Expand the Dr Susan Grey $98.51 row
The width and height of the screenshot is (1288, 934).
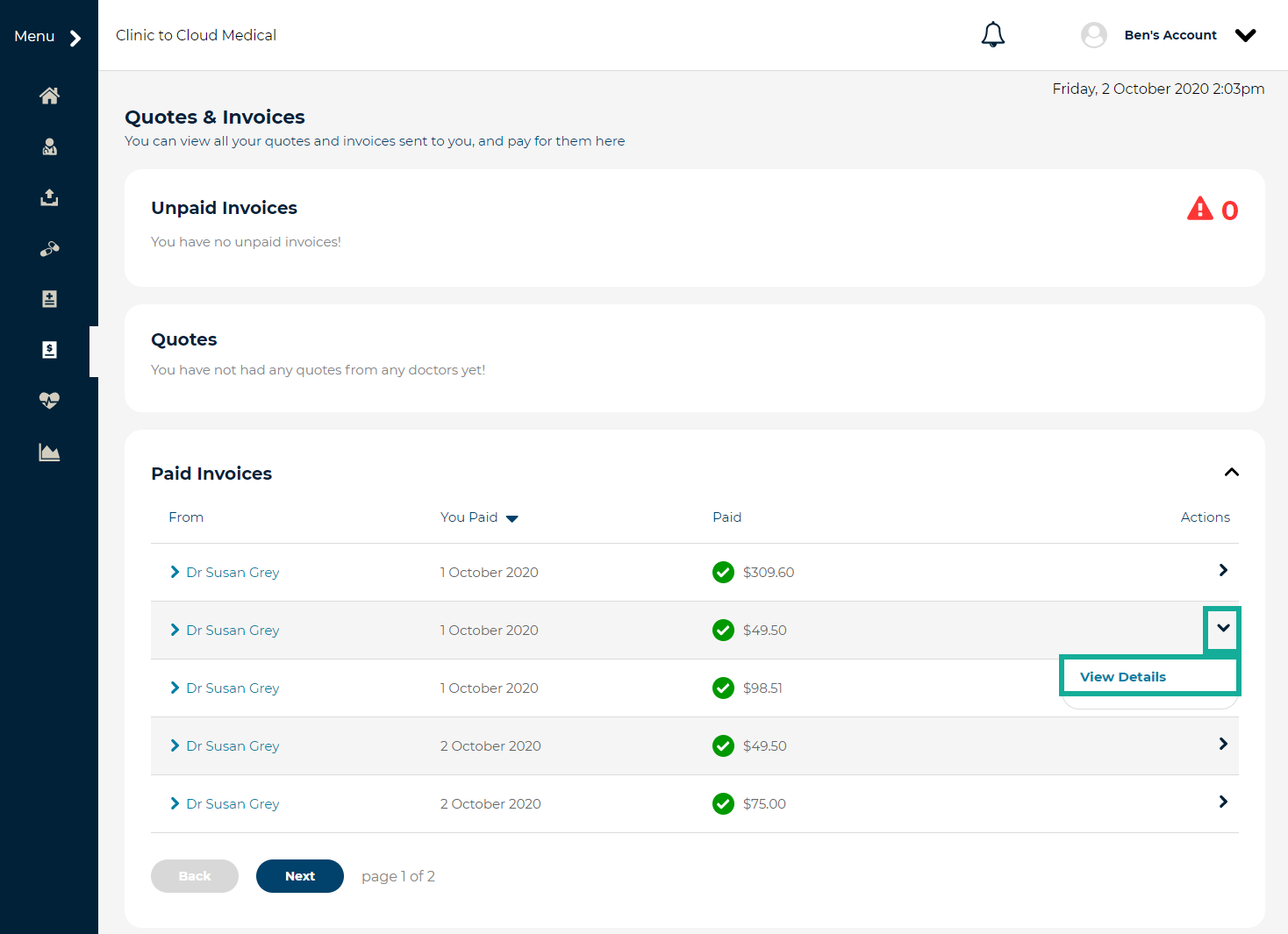(175, 688)
